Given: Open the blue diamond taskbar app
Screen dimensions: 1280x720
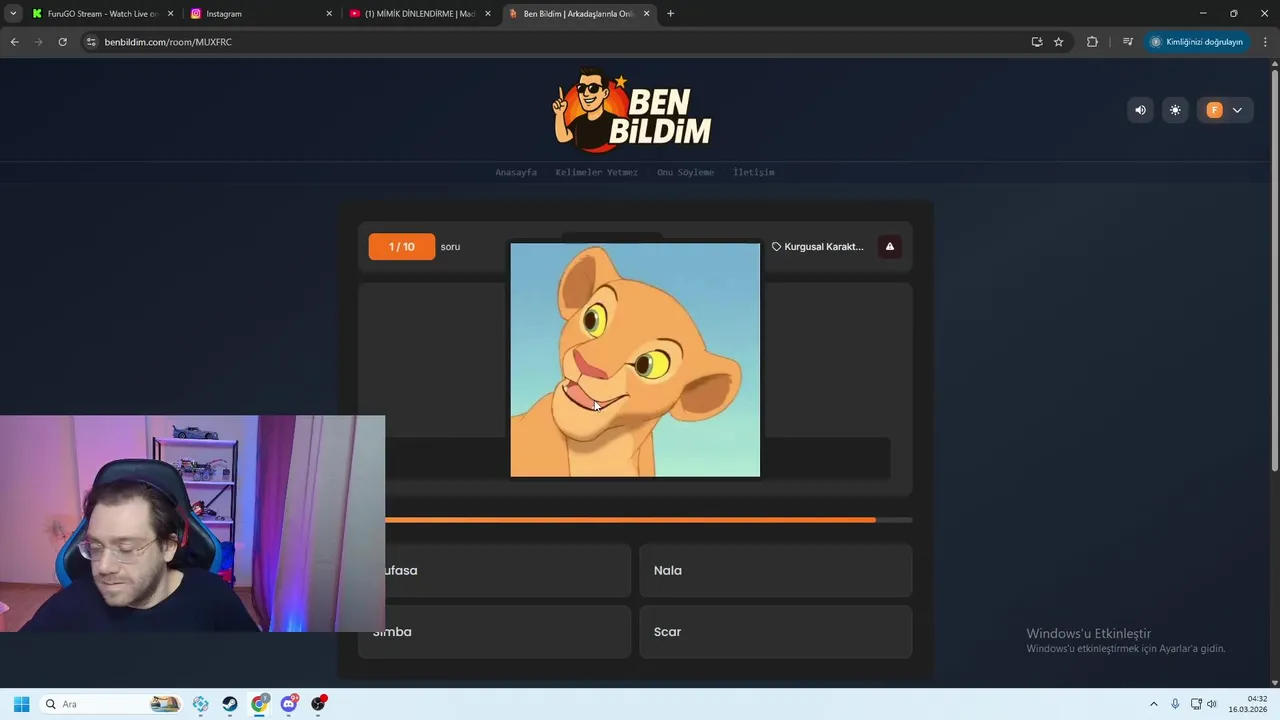Looking at the screenshot, I should coord(201,704).
